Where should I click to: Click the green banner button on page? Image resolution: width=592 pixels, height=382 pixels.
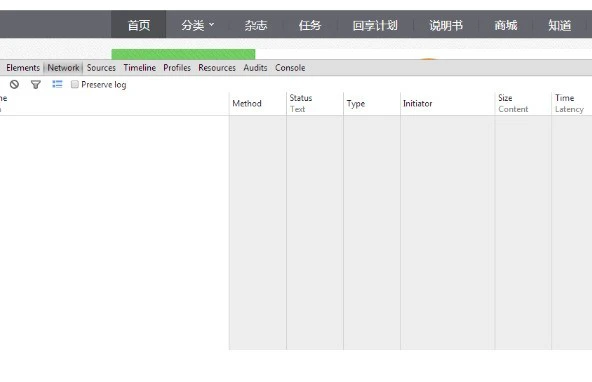click(x=183, y=54)
